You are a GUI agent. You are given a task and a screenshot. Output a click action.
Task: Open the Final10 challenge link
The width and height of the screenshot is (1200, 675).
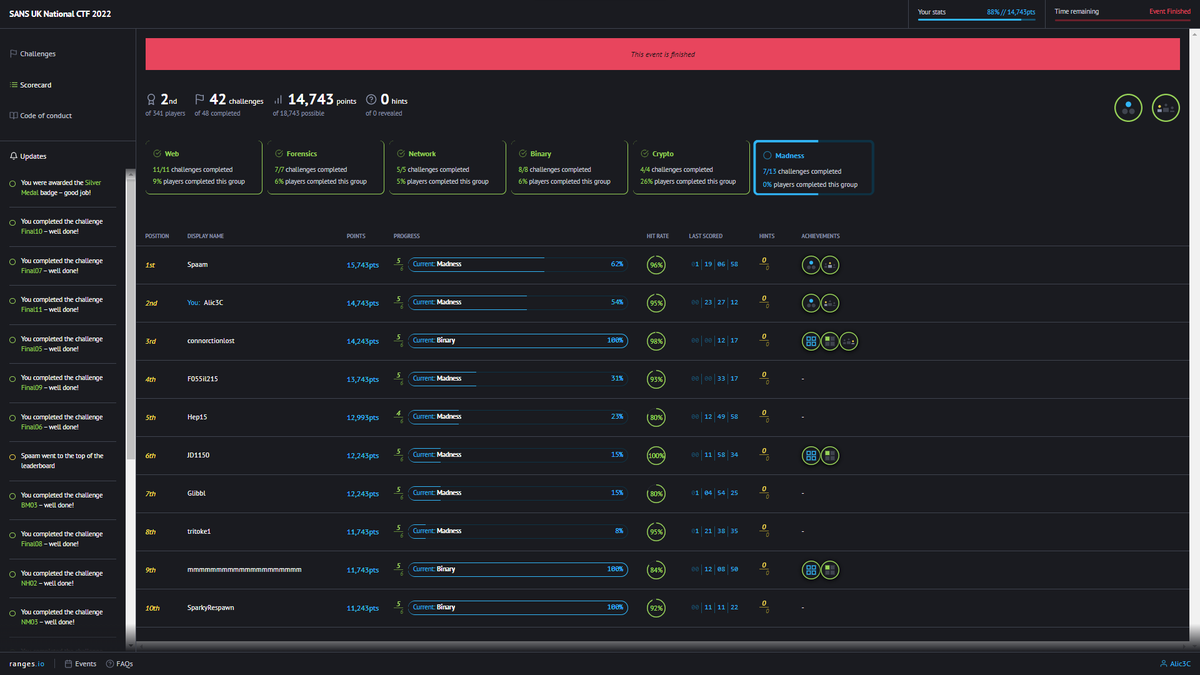(x=32, y=232)
